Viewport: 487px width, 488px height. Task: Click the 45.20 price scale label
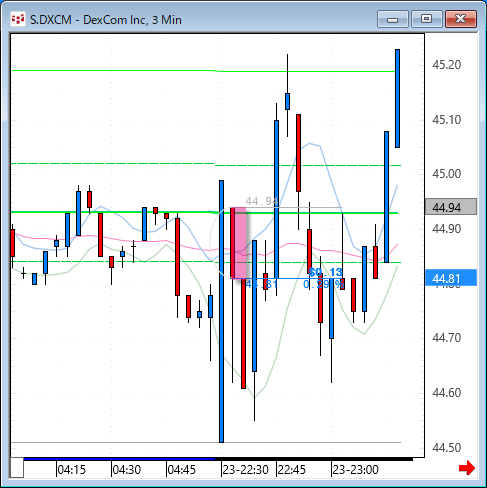pyautogui.click(x=446, y=64)
